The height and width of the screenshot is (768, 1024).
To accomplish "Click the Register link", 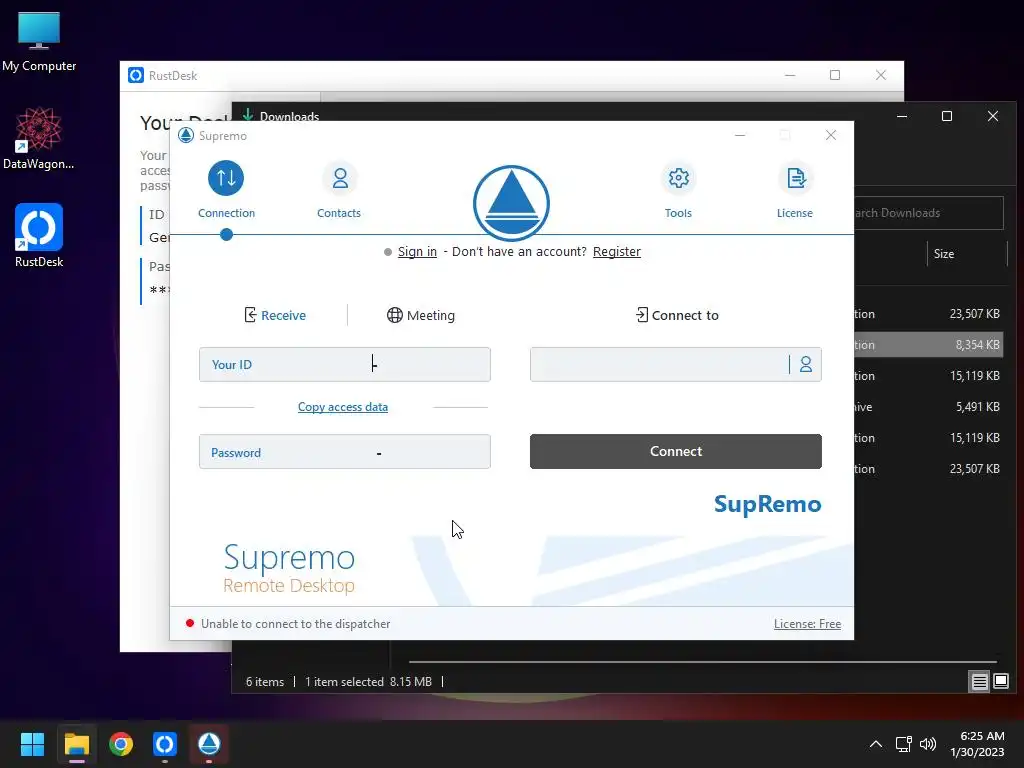I will pos(616,251).
